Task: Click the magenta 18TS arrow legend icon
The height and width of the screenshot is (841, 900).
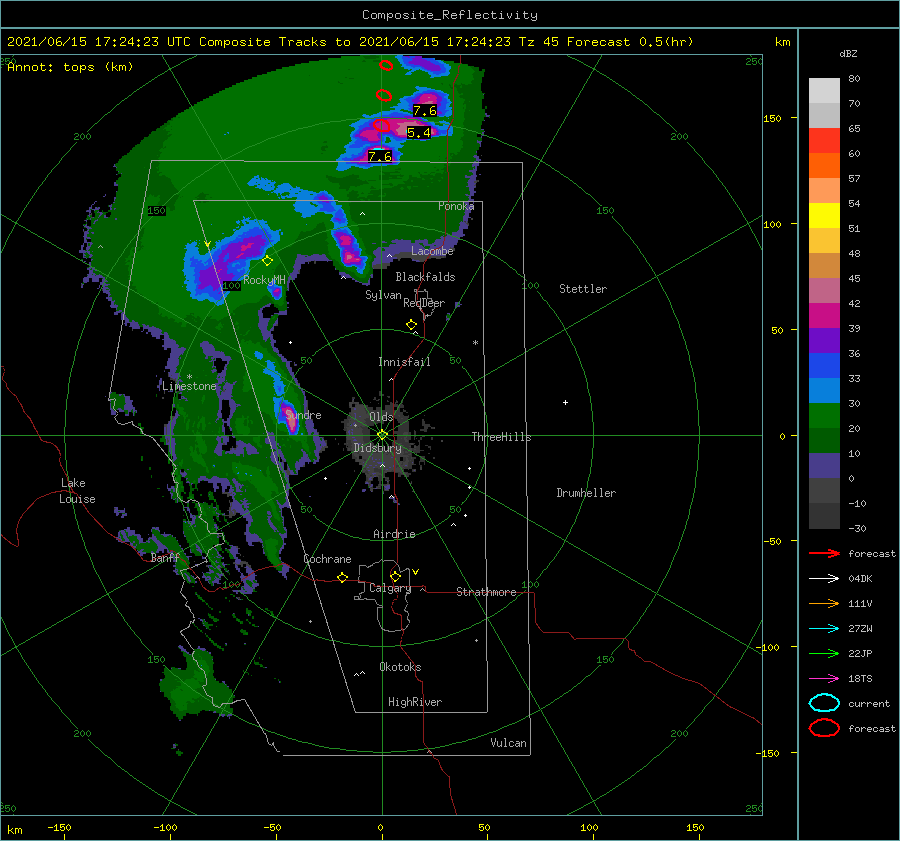Action: click(824, 679)
